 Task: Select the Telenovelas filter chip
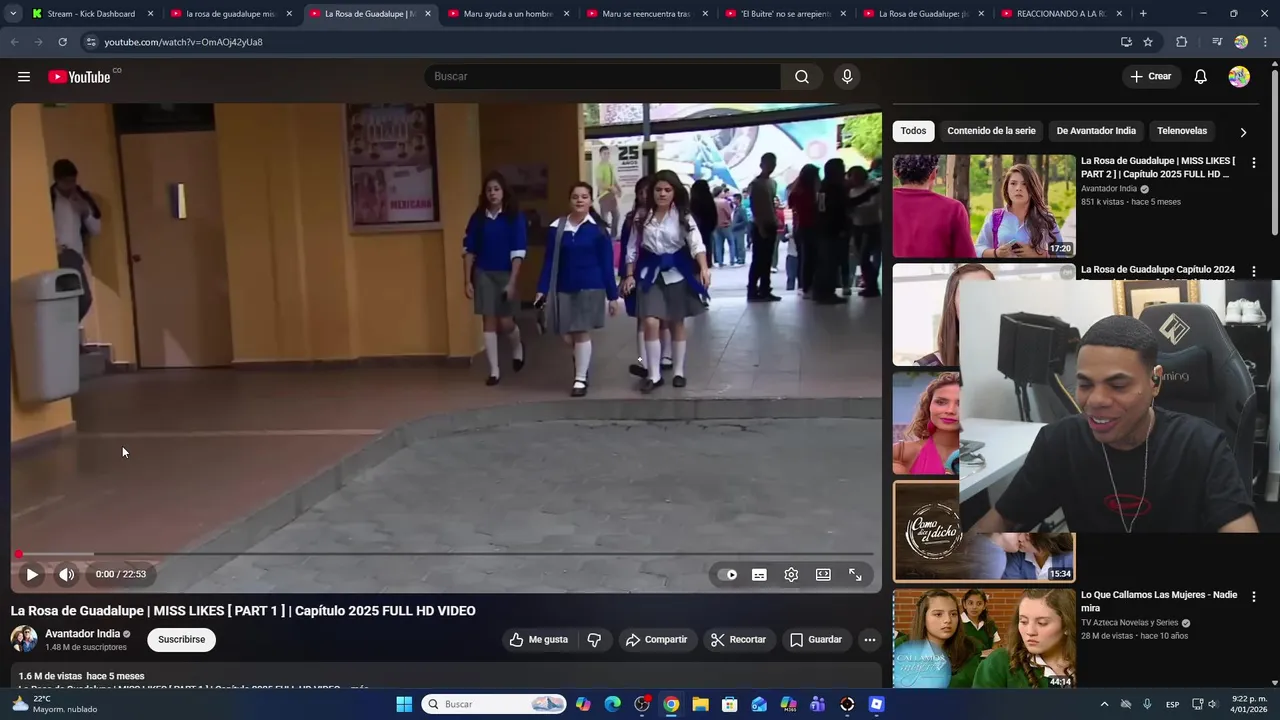pyautogui.click(x=1182, y=131)
